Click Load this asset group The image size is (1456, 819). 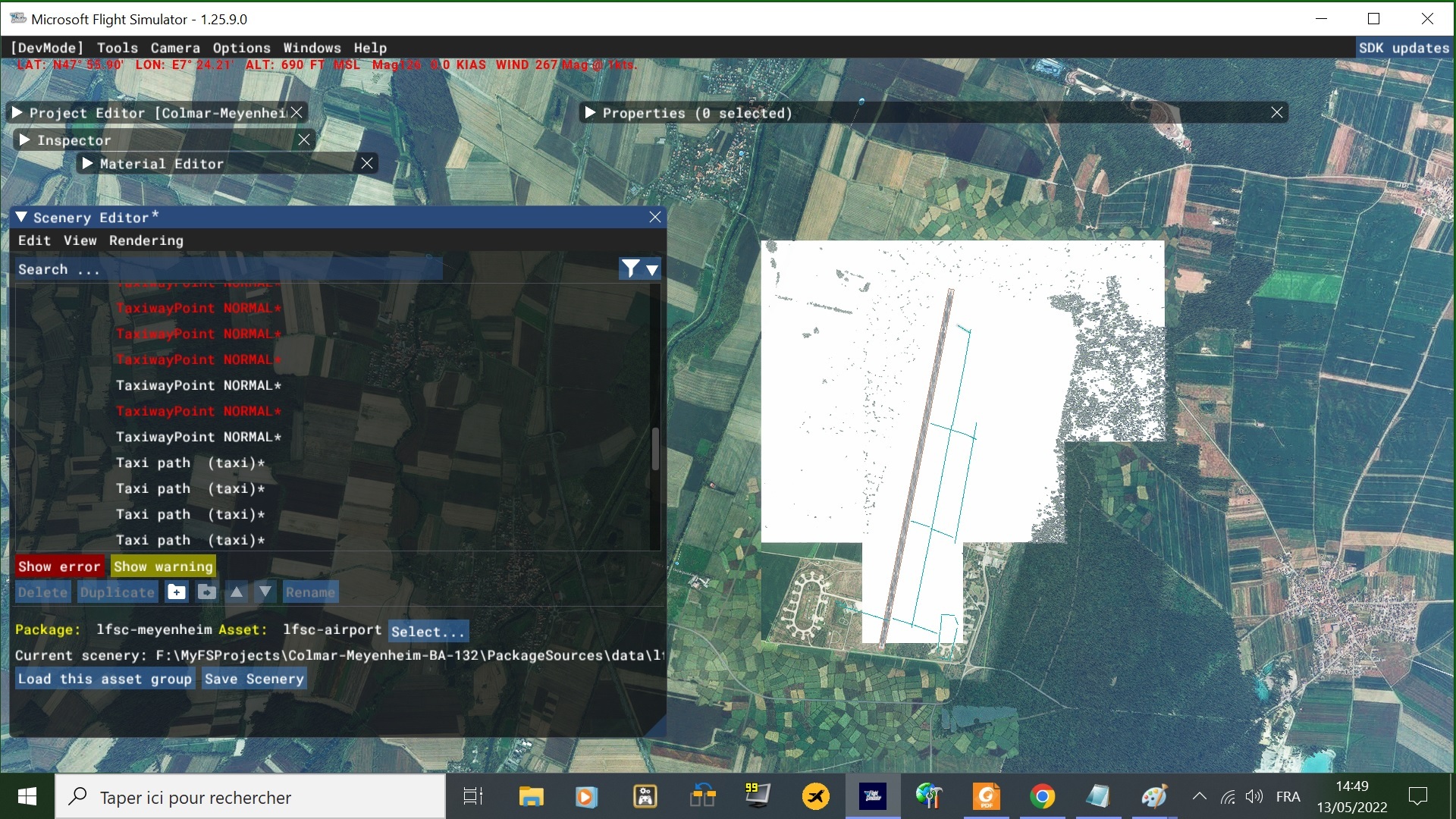(x=105, y=679)
